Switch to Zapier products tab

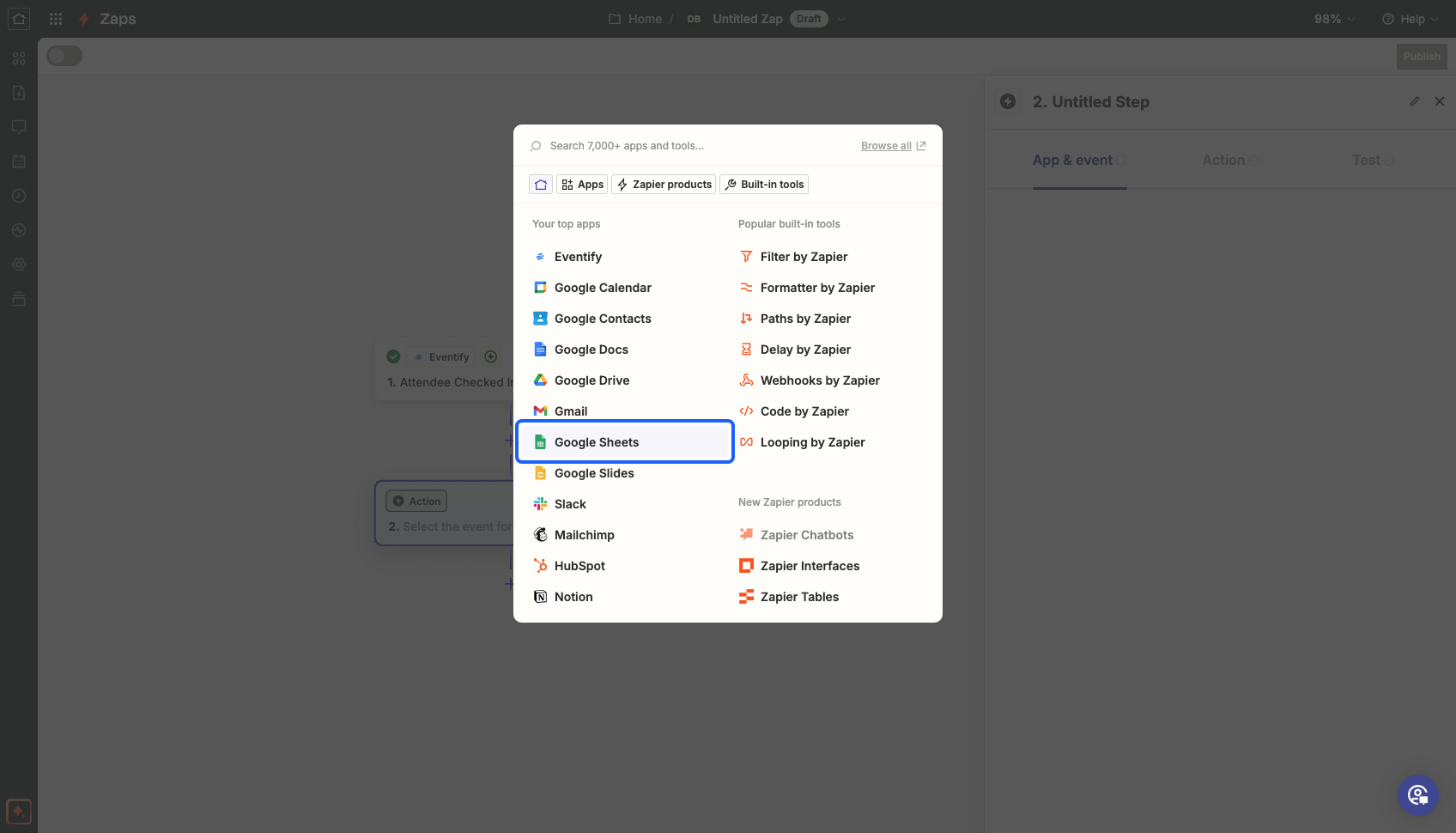tap(664, 185)
